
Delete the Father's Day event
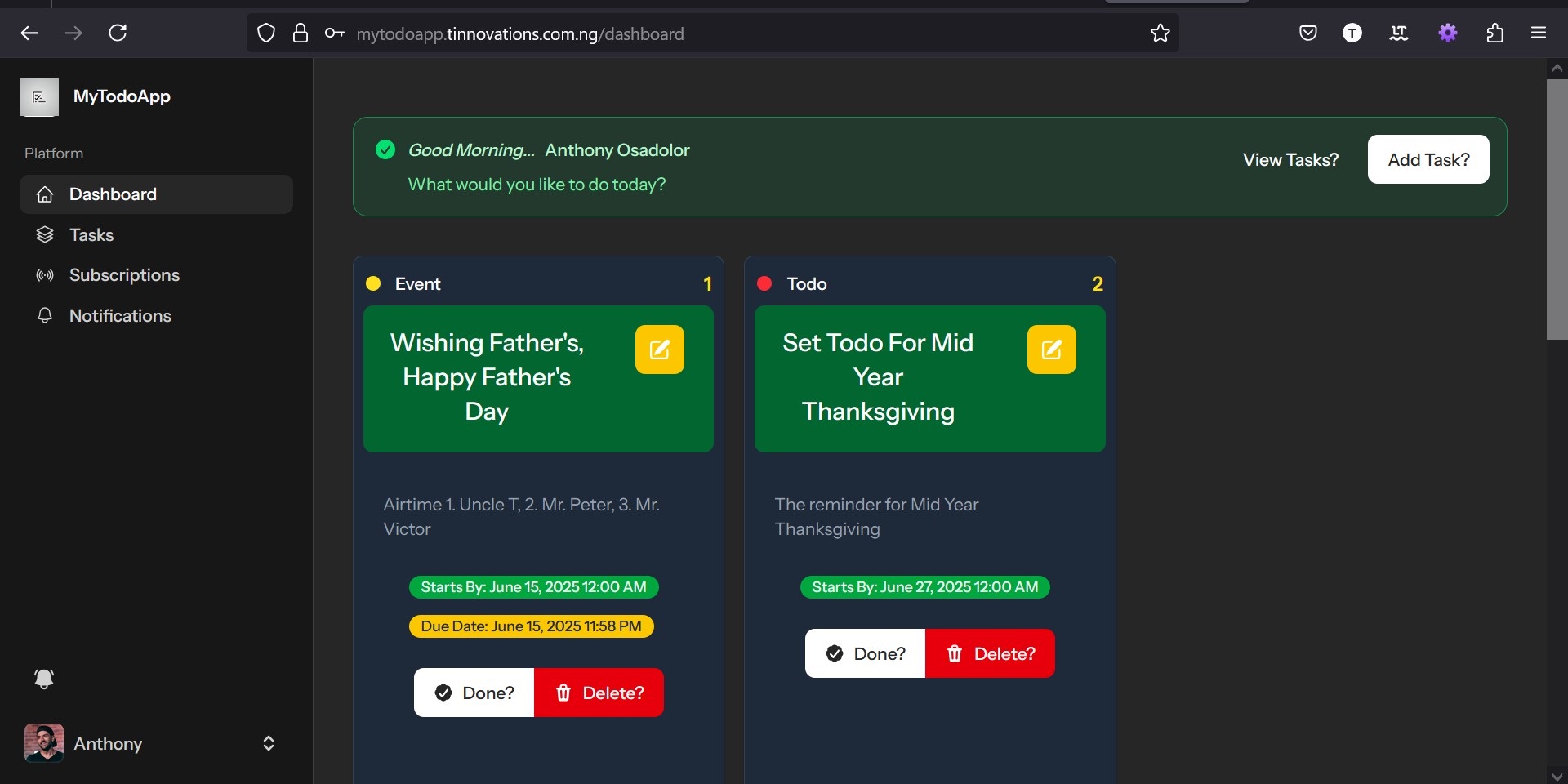[599, 693]
